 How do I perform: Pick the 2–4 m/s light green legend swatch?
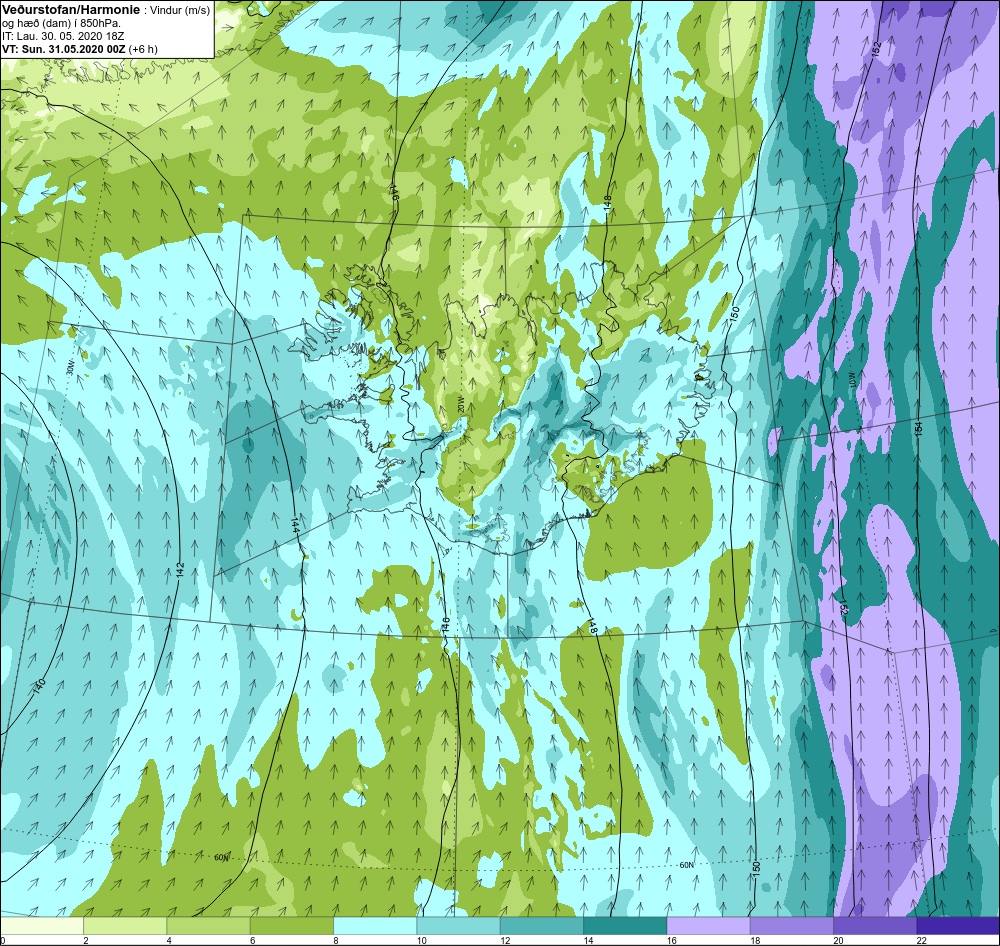coord(125,926)
